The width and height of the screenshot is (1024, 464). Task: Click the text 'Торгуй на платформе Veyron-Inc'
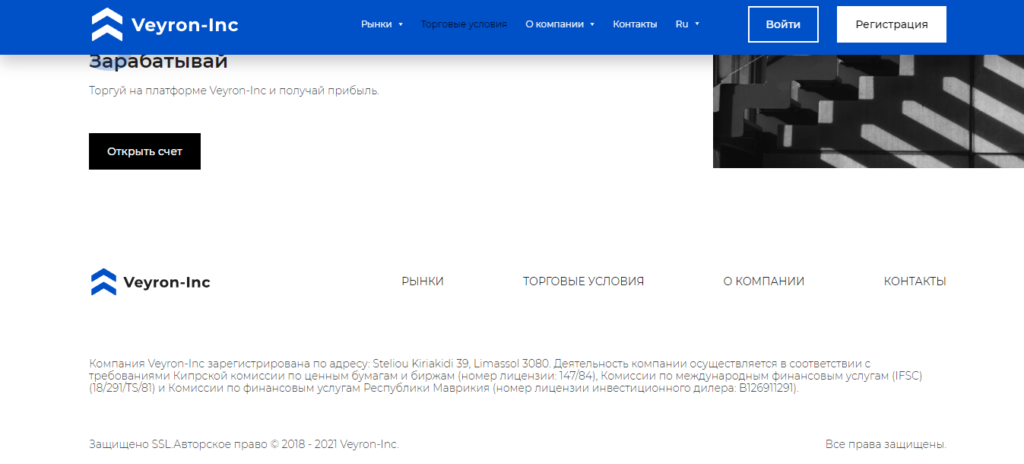point(177,91)
